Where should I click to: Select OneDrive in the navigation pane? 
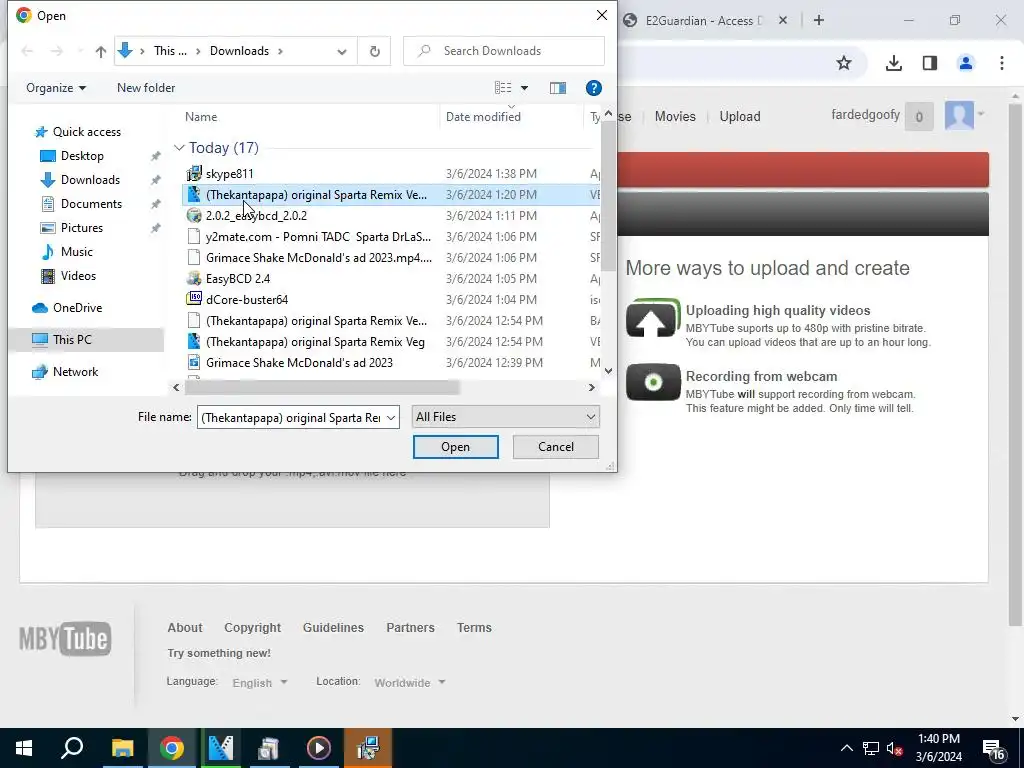click(x=77, y=308)
